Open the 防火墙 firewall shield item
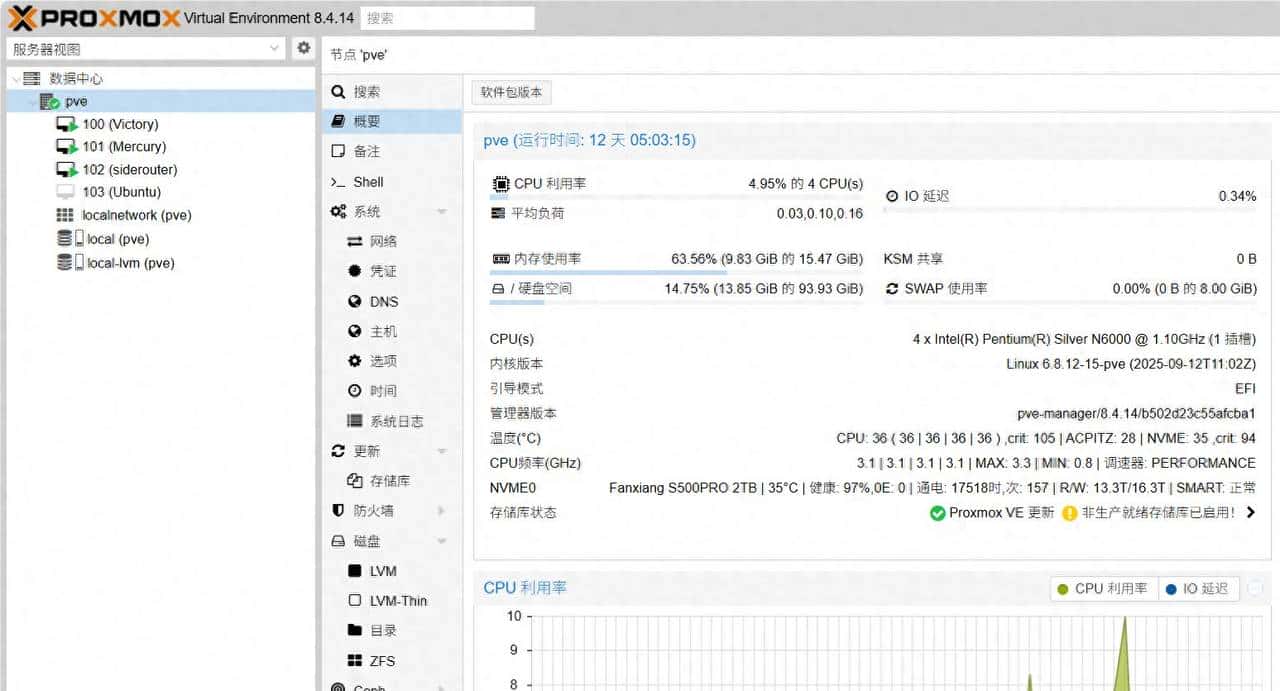This screenshot has height=691, width=1280. [338, 511]
